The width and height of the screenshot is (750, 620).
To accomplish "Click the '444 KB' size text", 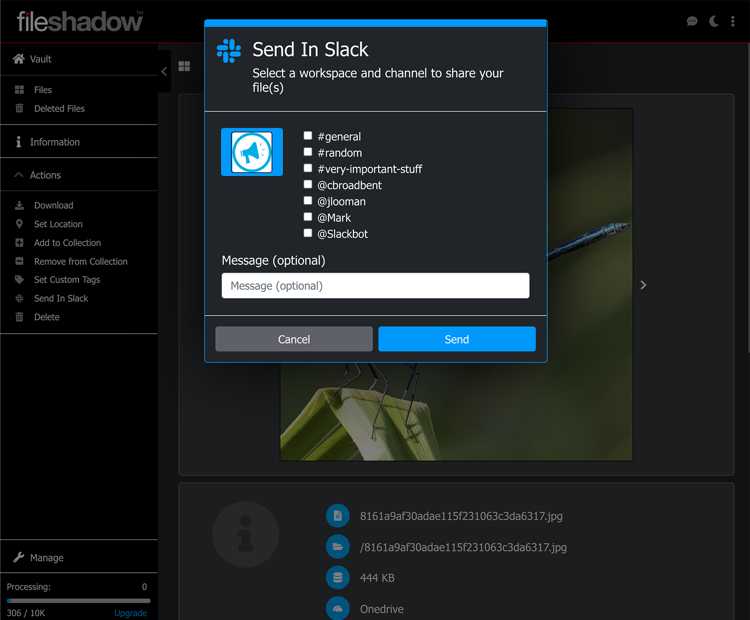I will (x=377, y=578).
